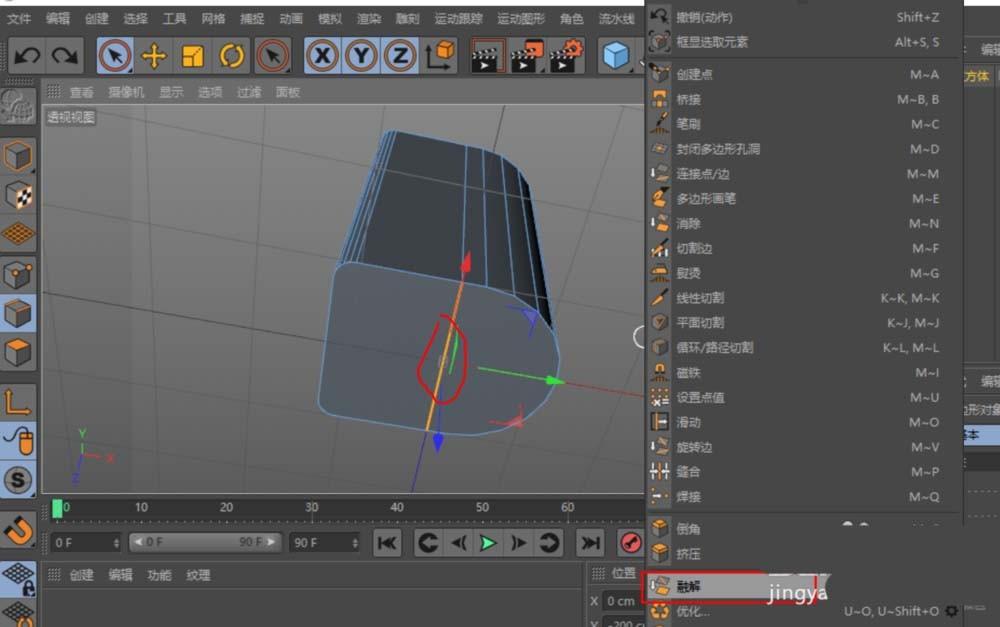Select the Scale tool
The width and height of the screenshot is (1000, 627).
click(194, 55)
